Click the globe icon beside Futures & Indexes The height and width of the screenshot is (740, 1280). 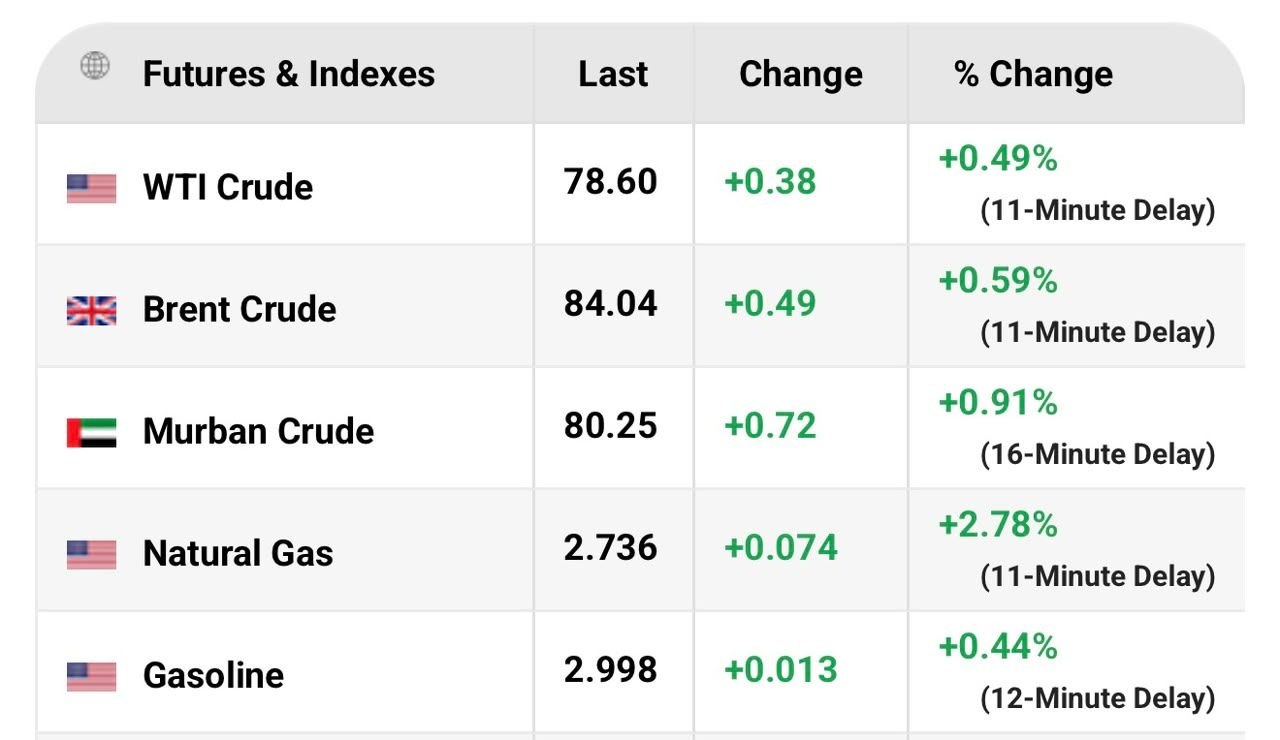pyautogui.click(x=95, y=67)
